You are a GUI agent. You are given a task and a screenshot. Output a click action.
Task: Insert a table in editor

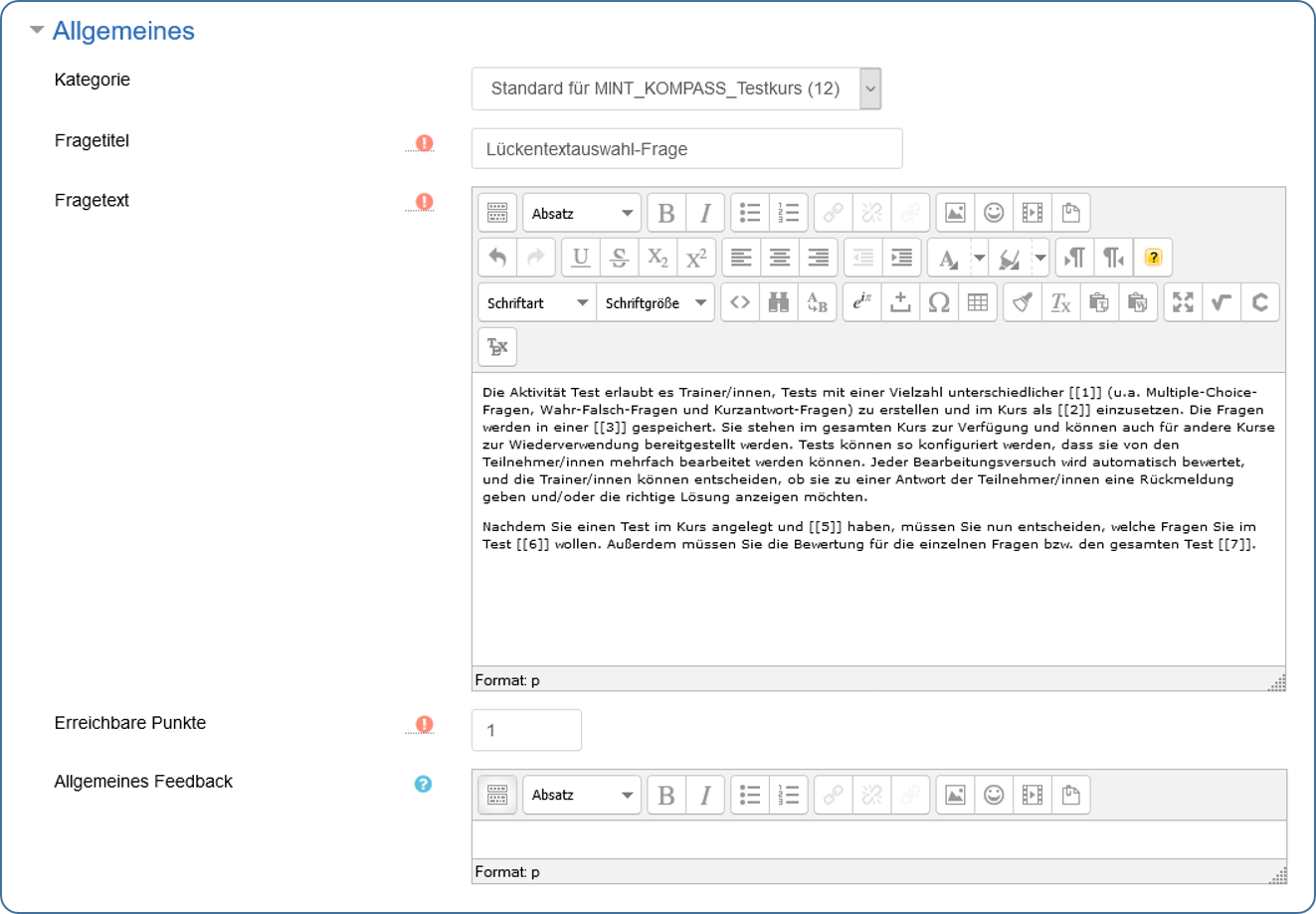point(978,302)
